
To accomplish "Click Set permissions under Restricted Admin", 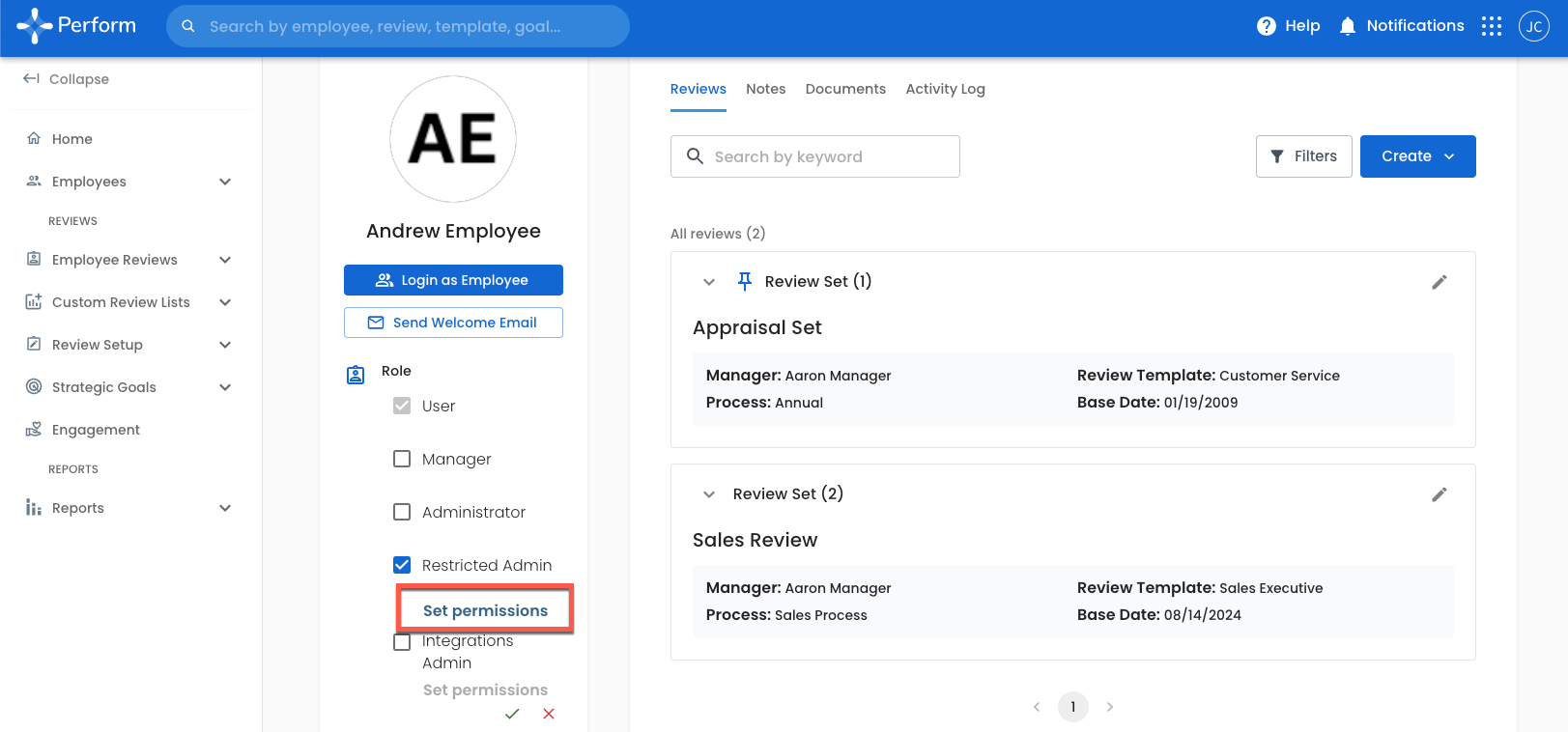I will pos(485,610).
